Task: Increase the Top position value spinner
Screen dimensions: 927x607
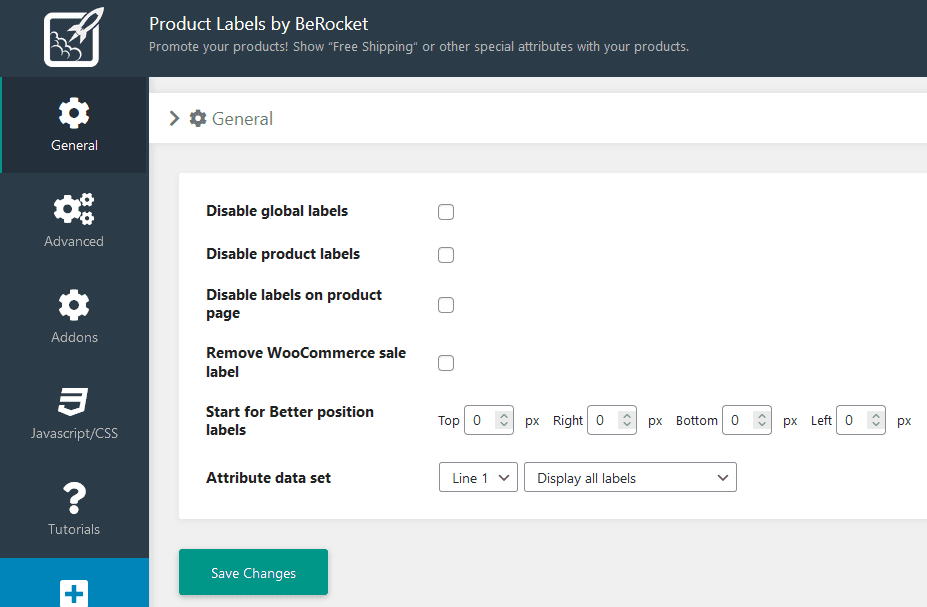Action: tap(504, 416)
